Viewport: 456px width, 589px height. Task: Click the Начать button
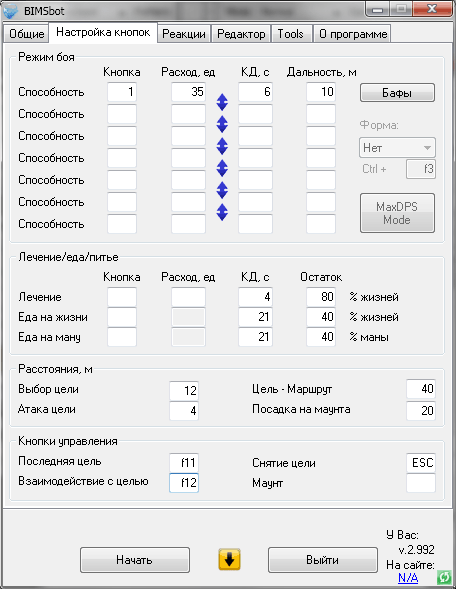tap(134, 560)
